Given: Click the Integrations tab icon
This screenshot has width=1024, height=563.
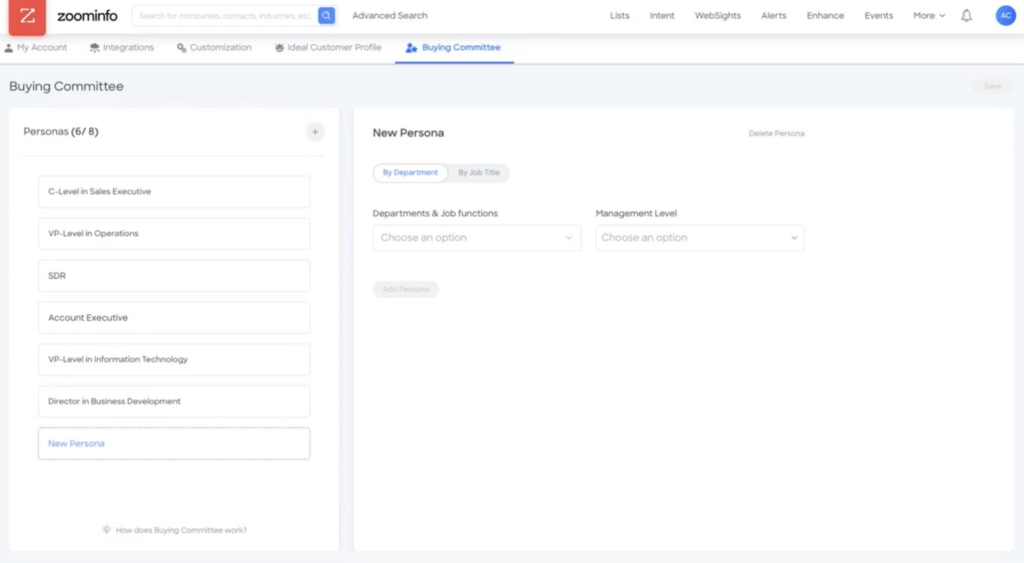Looking at the screenshot, I should (x=95, y=48).
